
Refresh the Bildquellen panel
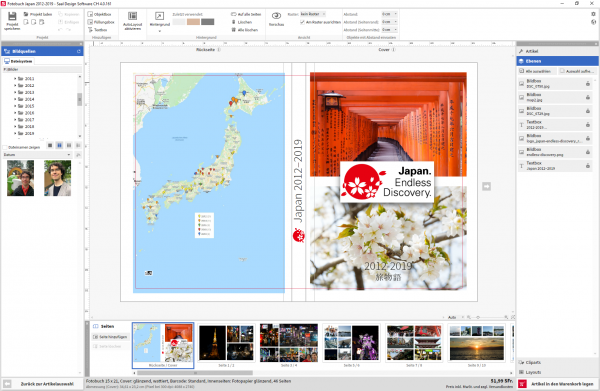(x=79, y=51)
